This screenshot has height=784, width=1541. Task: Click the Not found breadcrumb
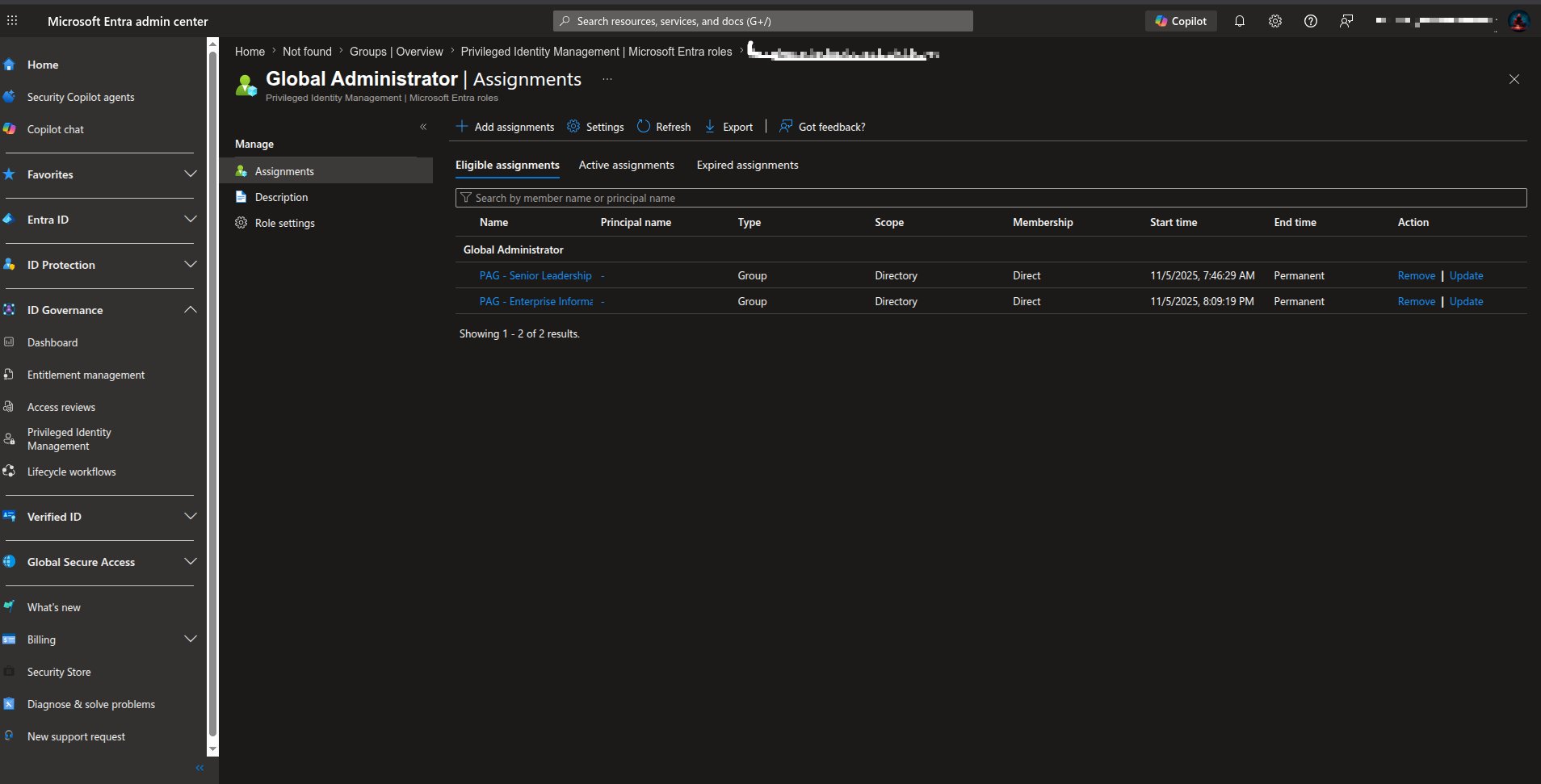[307, 52]
